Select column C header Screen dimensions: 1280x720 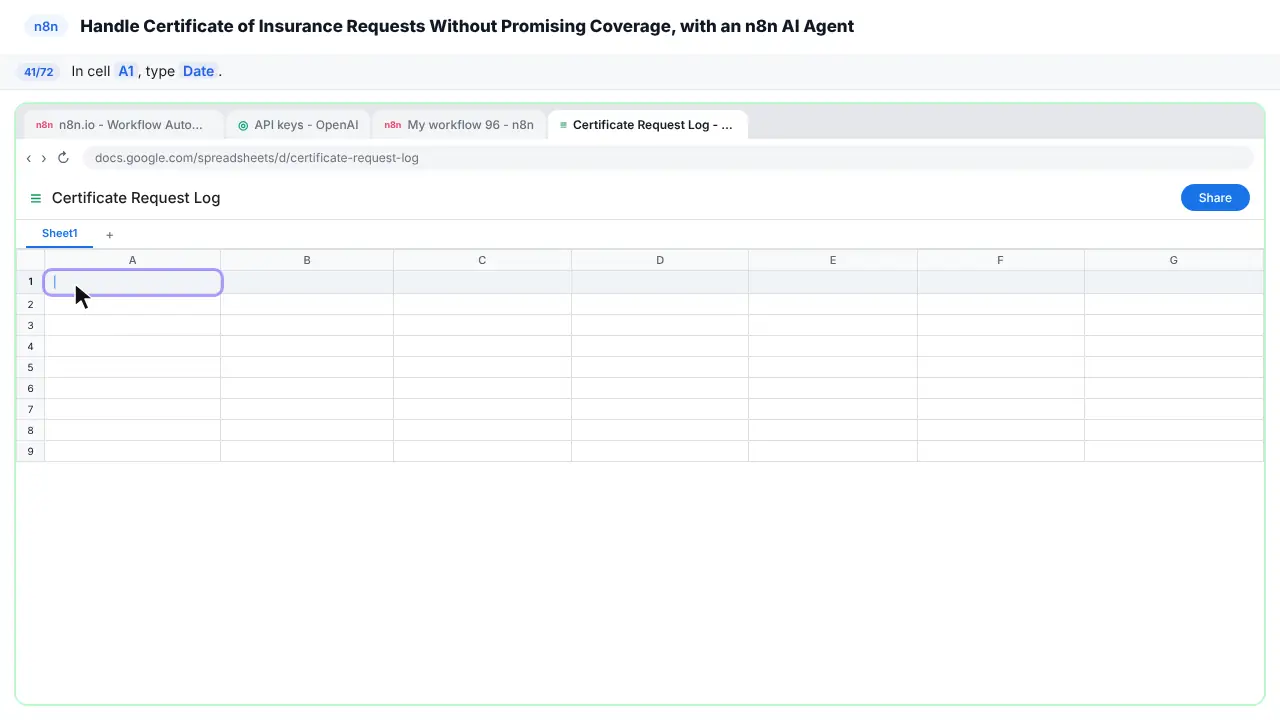point(482,260)
